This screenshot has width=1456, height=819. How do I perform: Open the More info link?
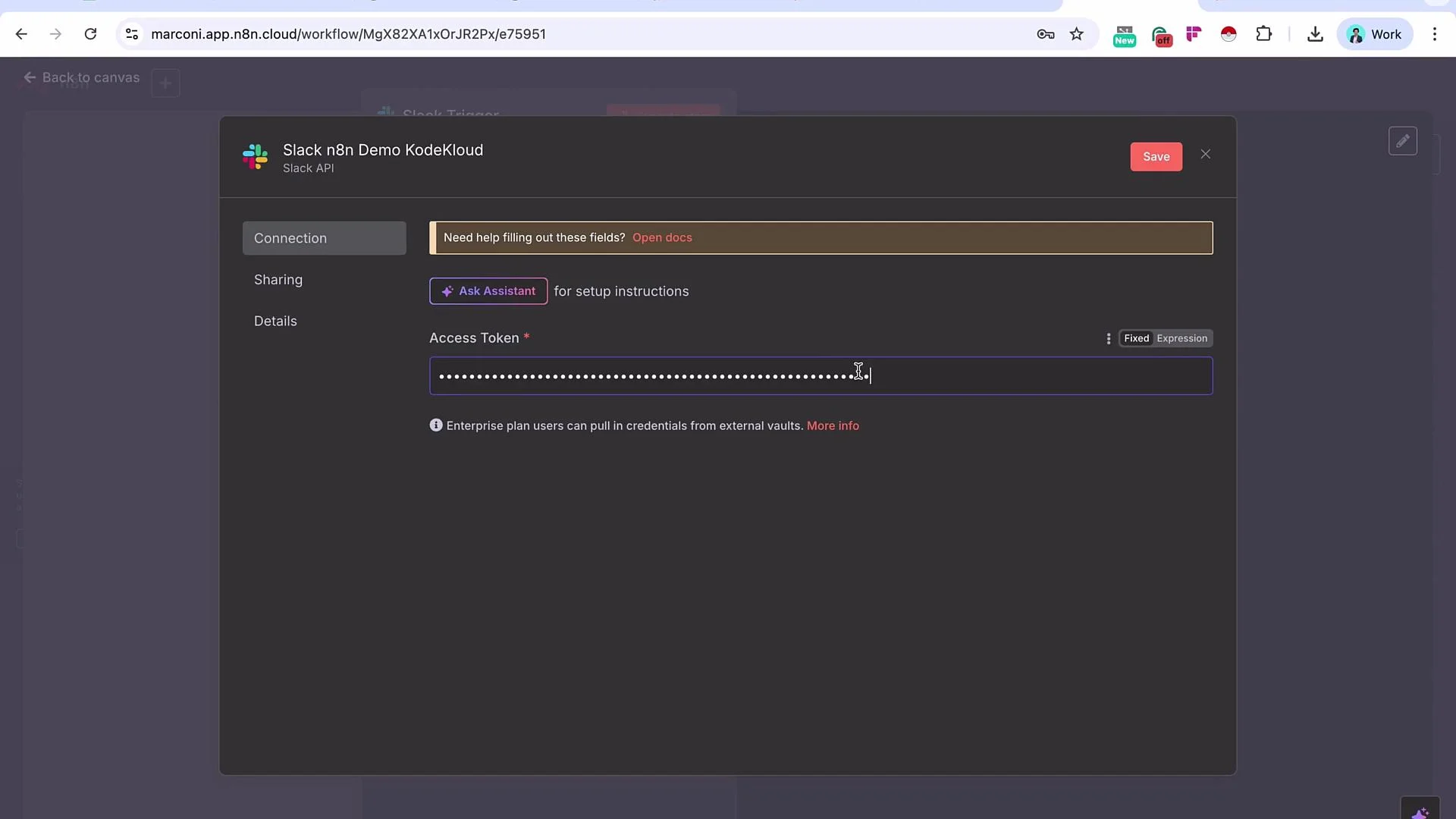[x=833, y=426]
